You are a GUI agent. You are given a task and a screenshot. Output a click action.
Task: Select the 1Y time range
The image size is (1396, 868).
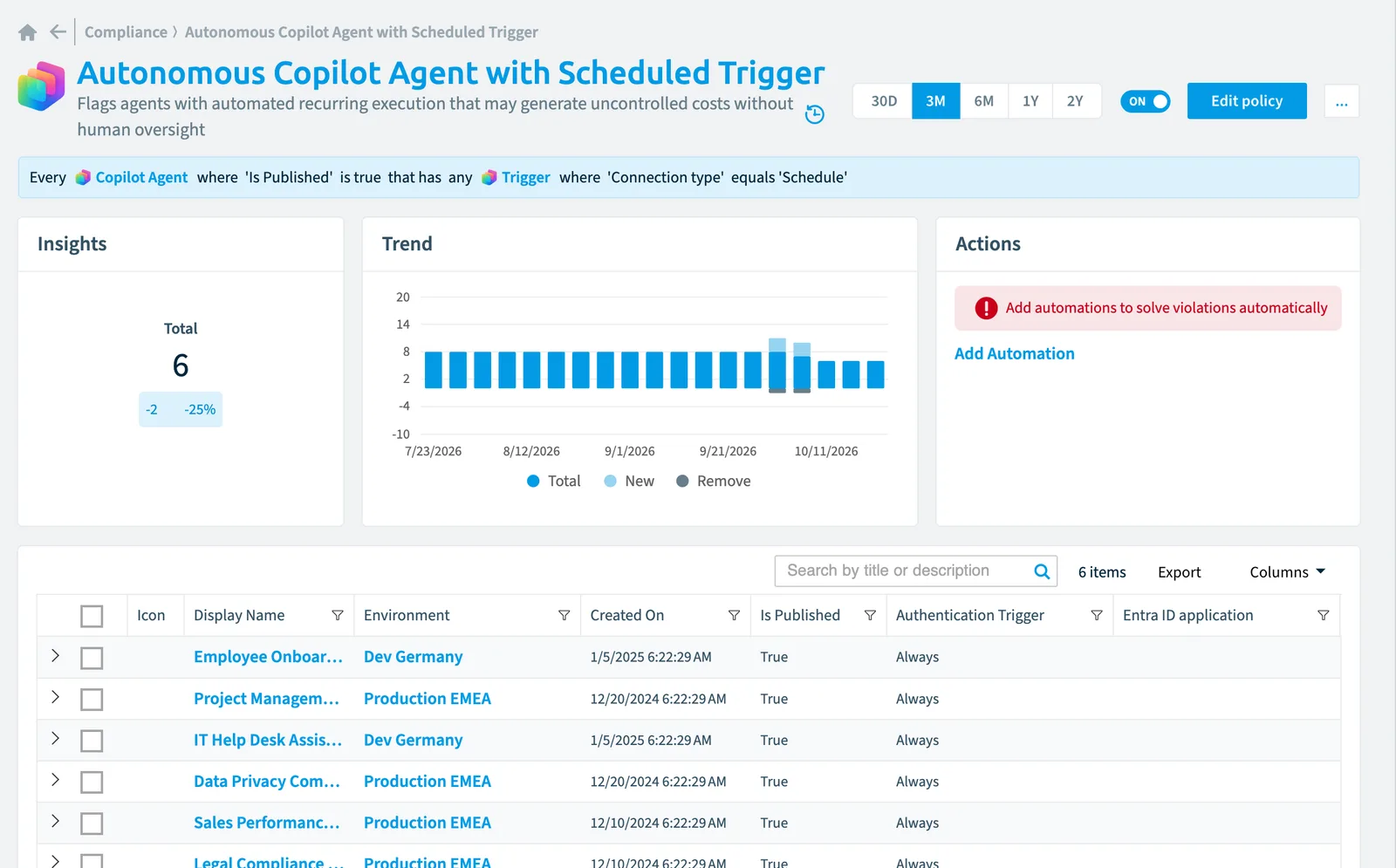pos(1030,101)
